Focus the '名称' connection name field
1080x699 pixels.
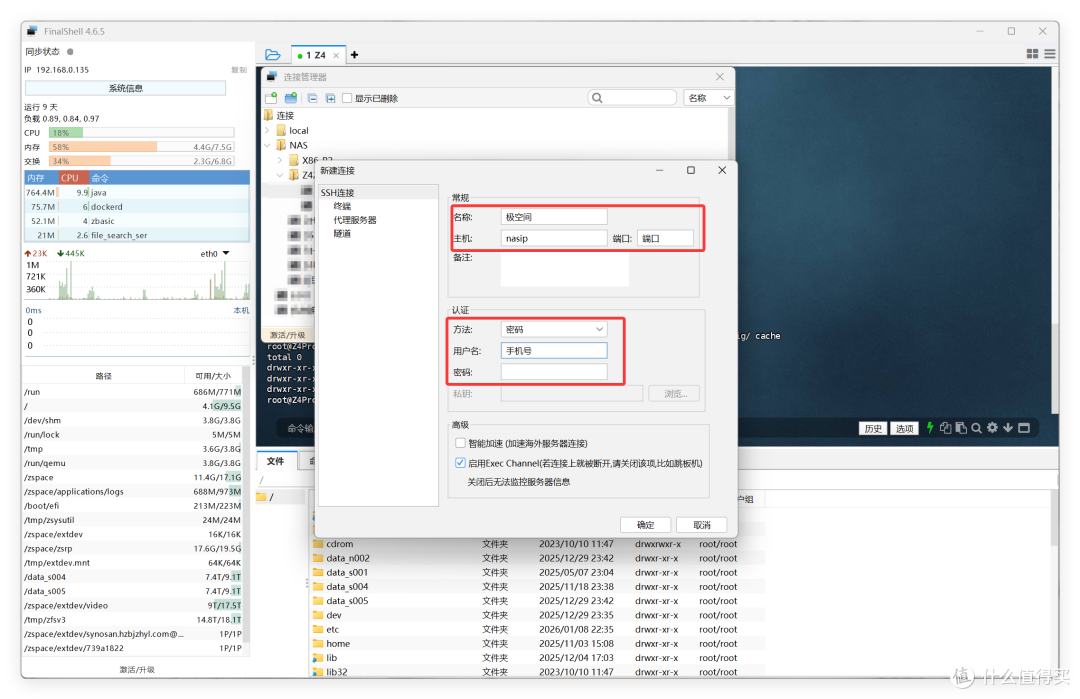click(x=554, y=217)
